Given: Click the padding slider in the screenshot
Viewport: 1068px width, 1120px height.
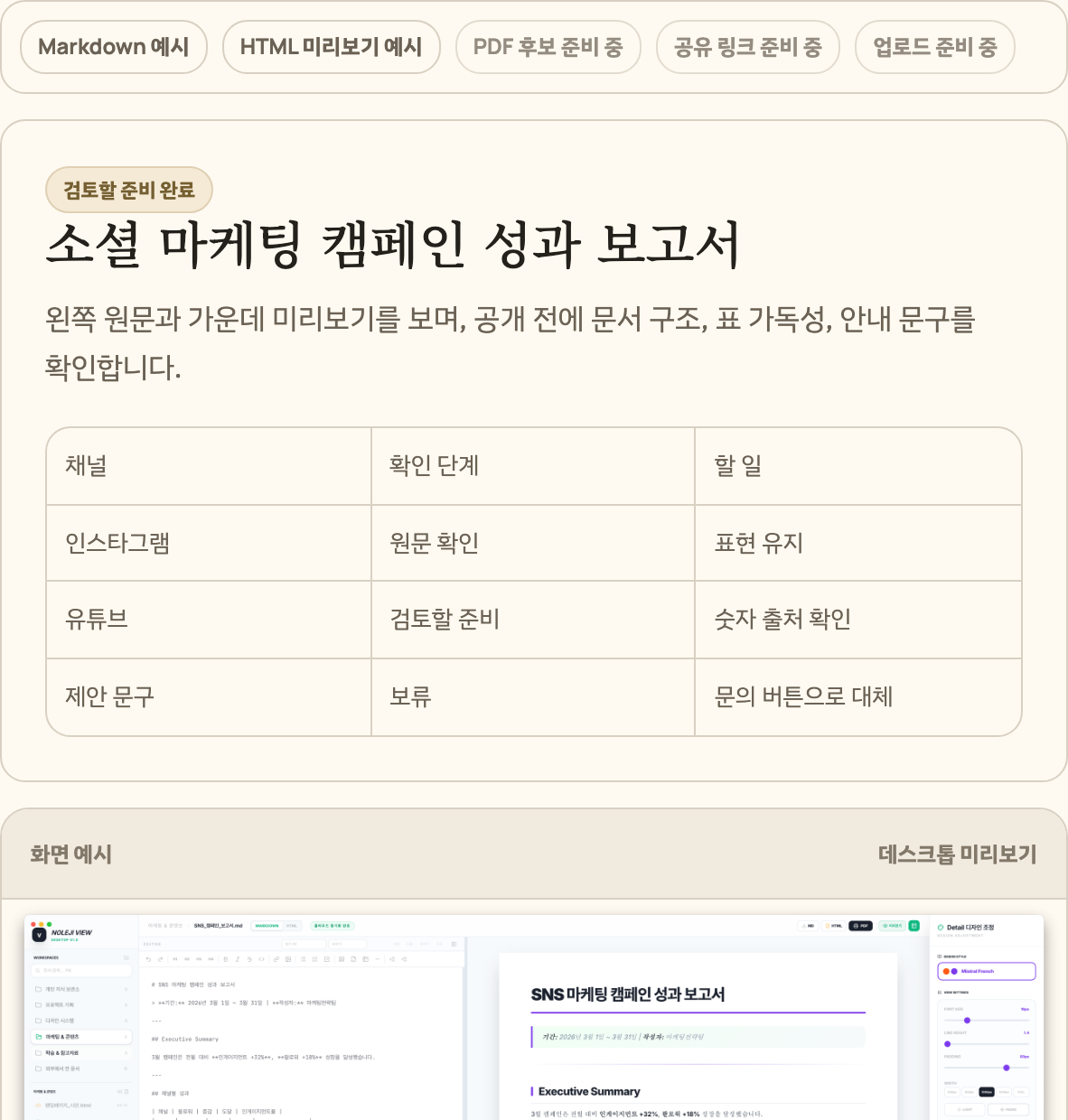Looking at the screenshot, I should (x=987, y=1068).
